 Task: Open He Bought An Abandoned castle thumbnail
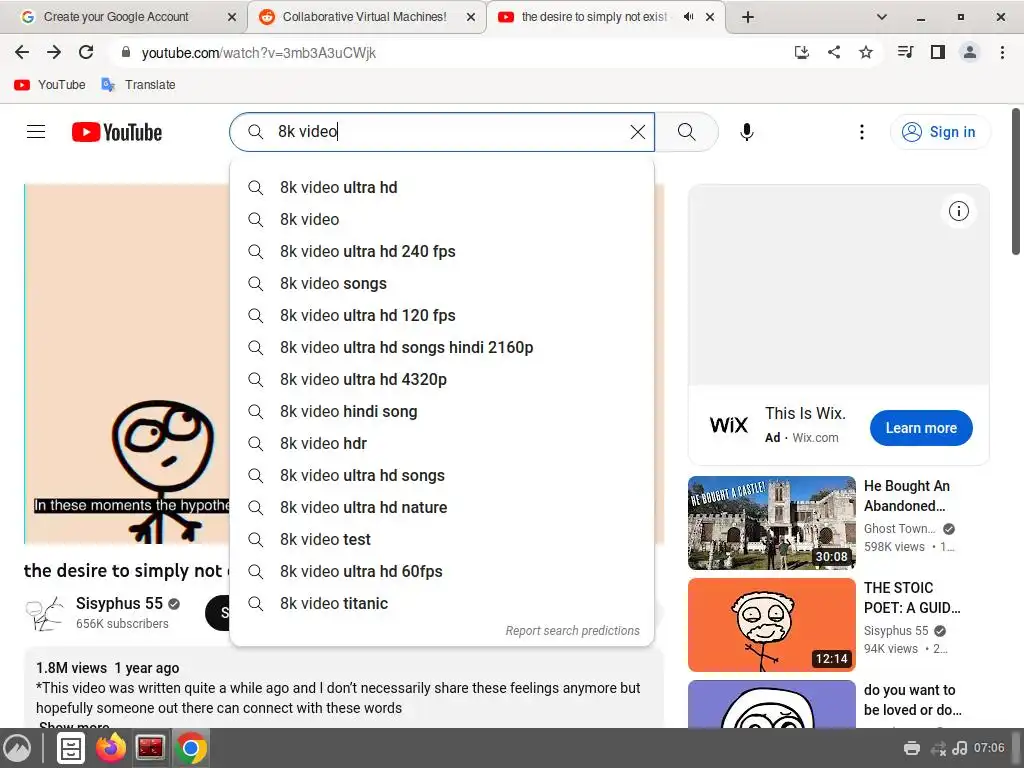(x=771, y=522)
